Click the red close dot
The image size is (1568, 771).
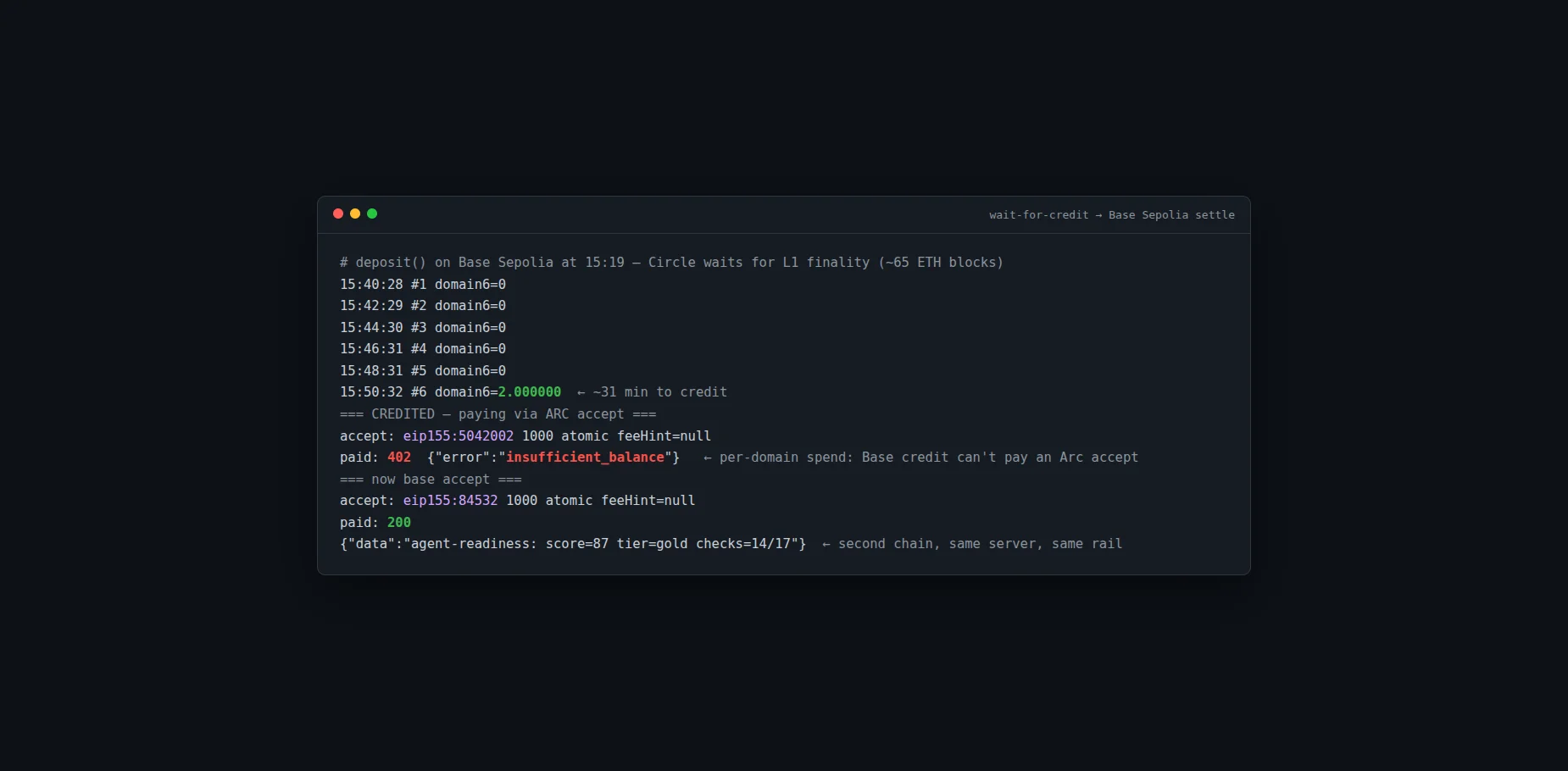pos(338,214)
